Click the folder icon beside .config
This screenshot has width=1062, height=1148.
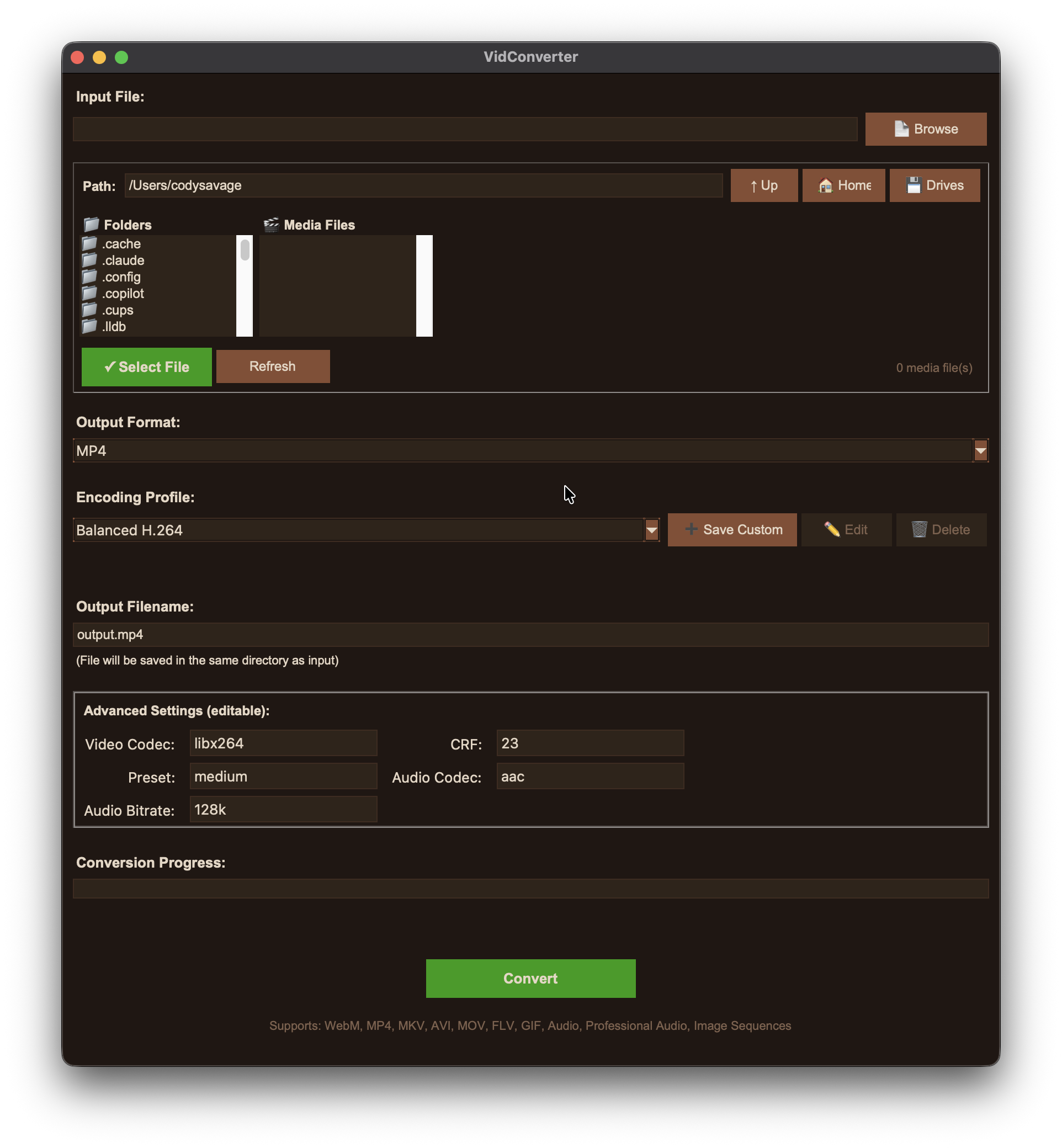(x=89, y=277)
